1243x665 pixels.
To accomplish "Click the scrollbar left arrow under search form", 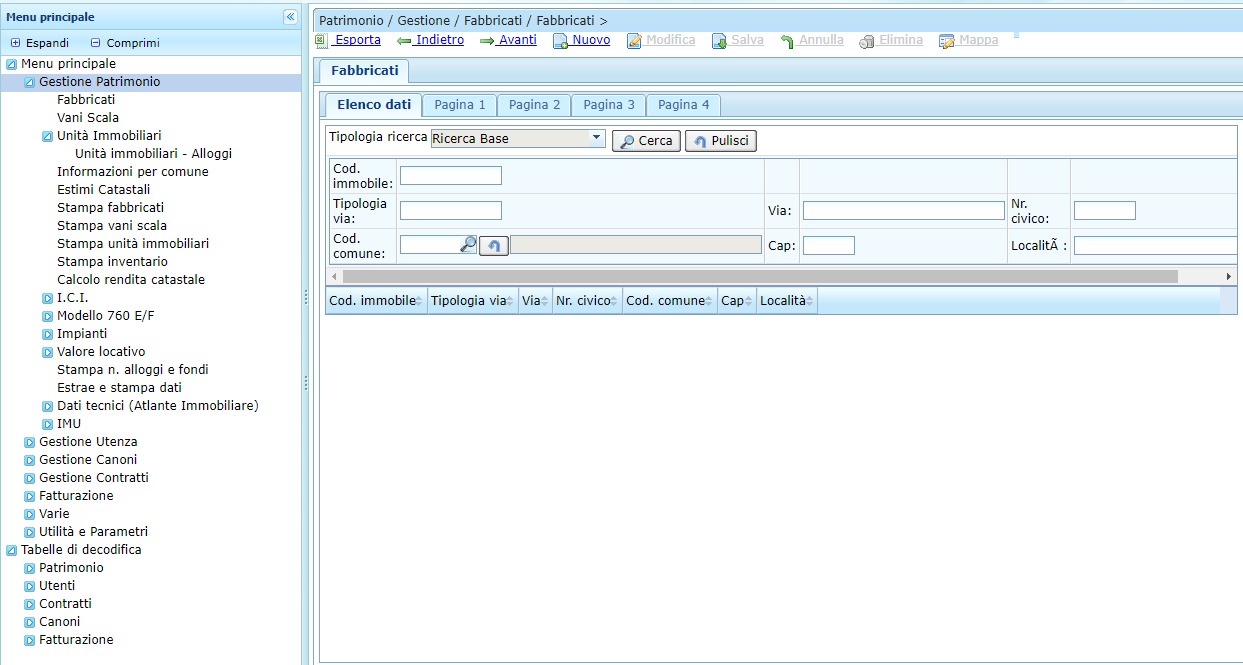I will [x=334, y=276].
